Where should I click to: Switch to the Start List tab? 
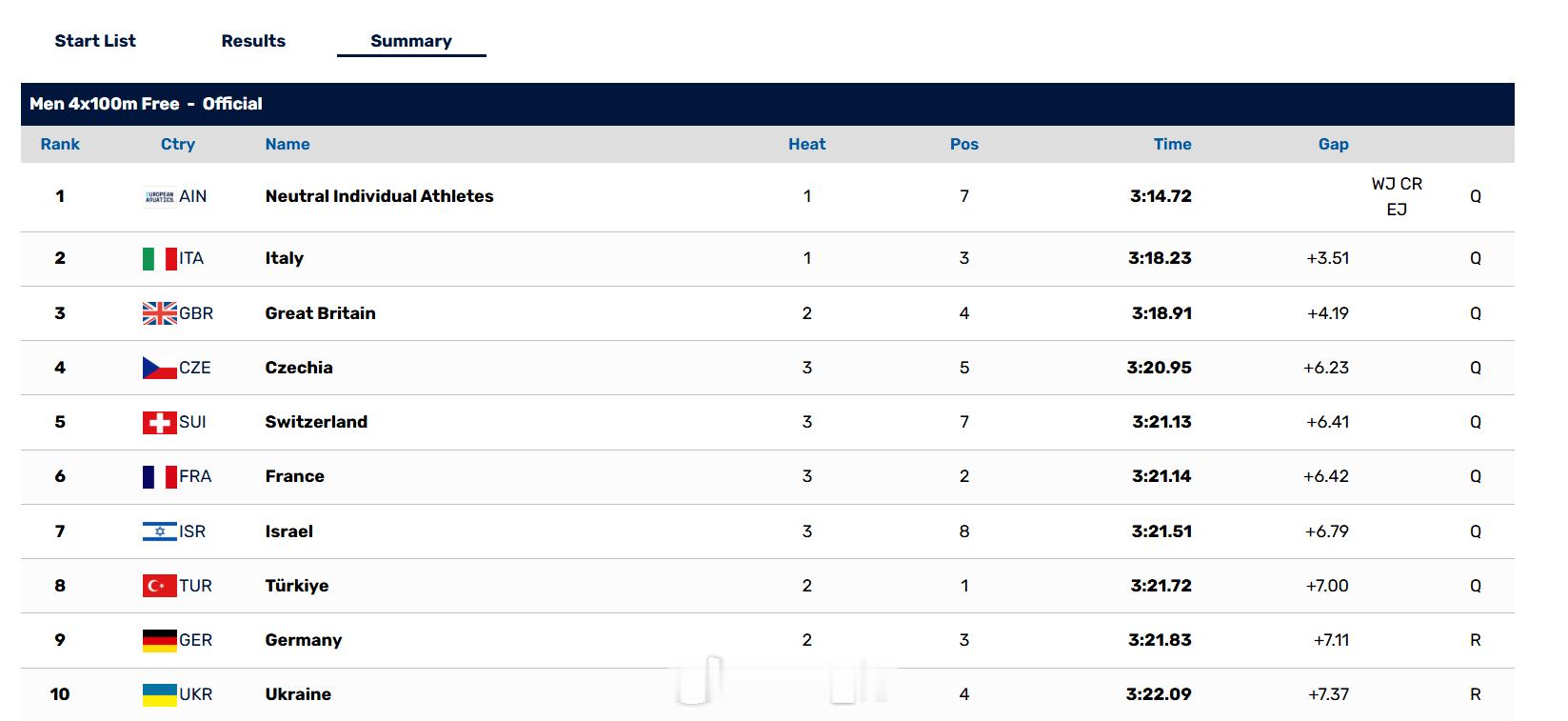pyautogui.click(x=95, y=41)
